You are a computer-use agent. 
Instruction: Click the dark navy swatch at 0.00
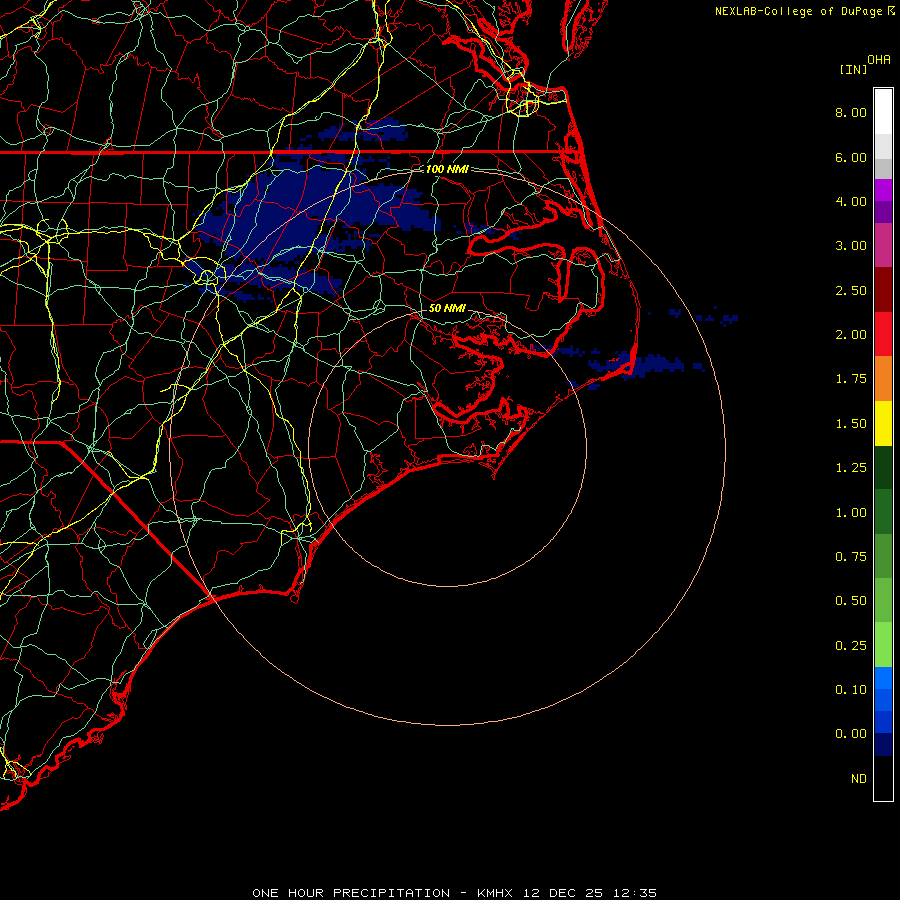click(883, 745)
